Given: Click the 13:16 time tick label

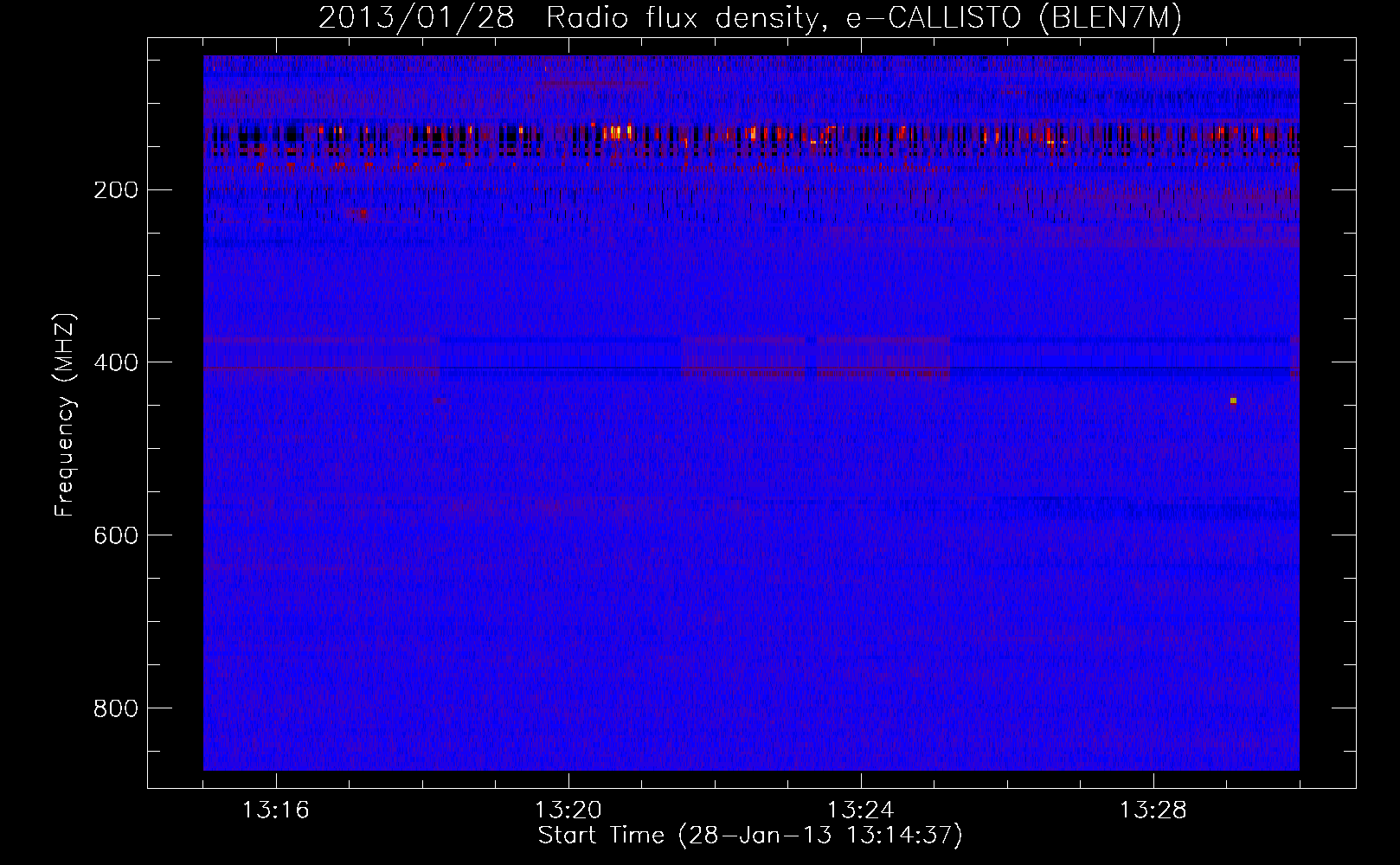Looking at the screenshot, I should tap(275, 811).
